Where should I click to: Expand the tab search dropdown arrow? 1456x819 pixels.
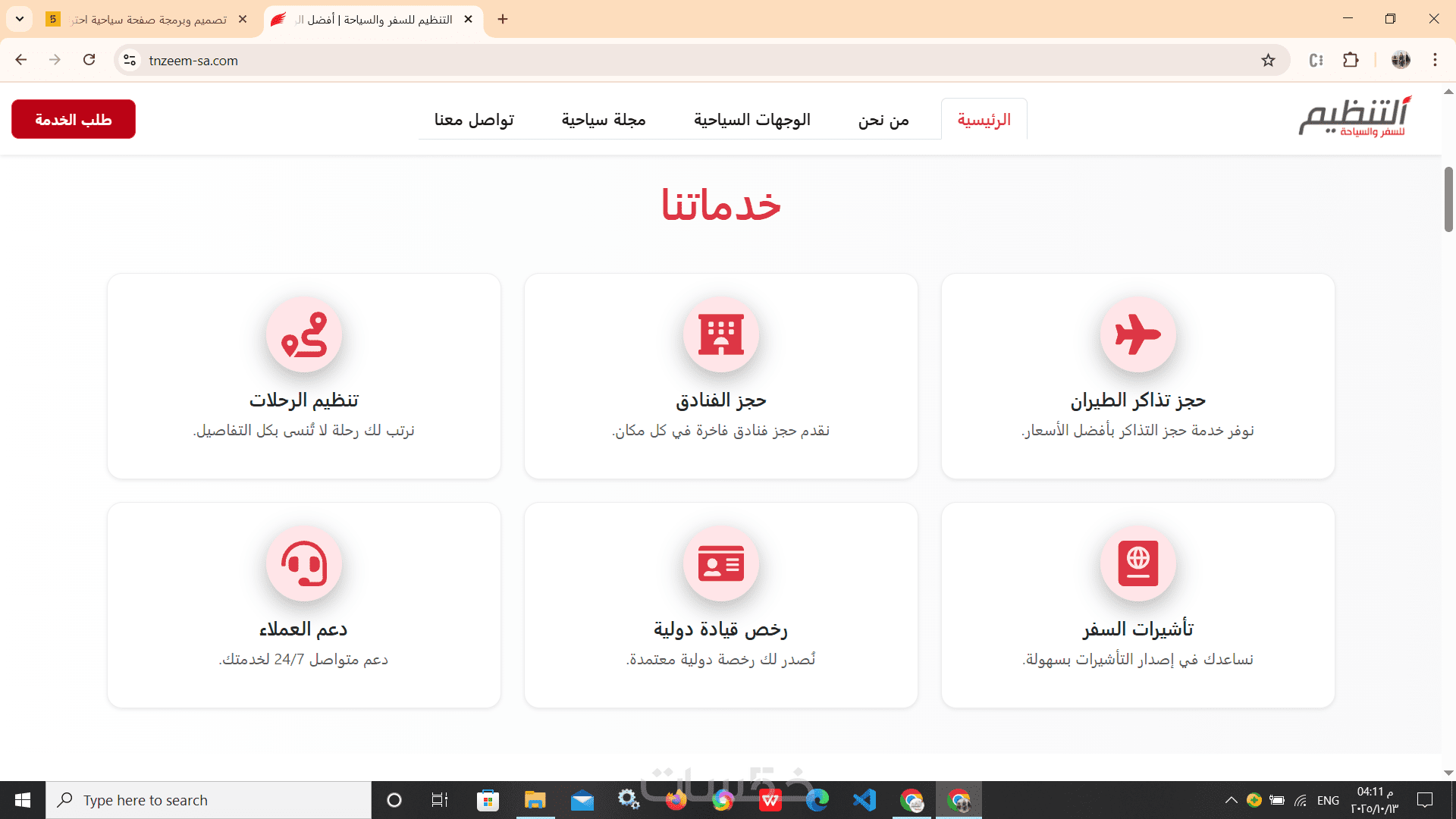tap(20, 19)
